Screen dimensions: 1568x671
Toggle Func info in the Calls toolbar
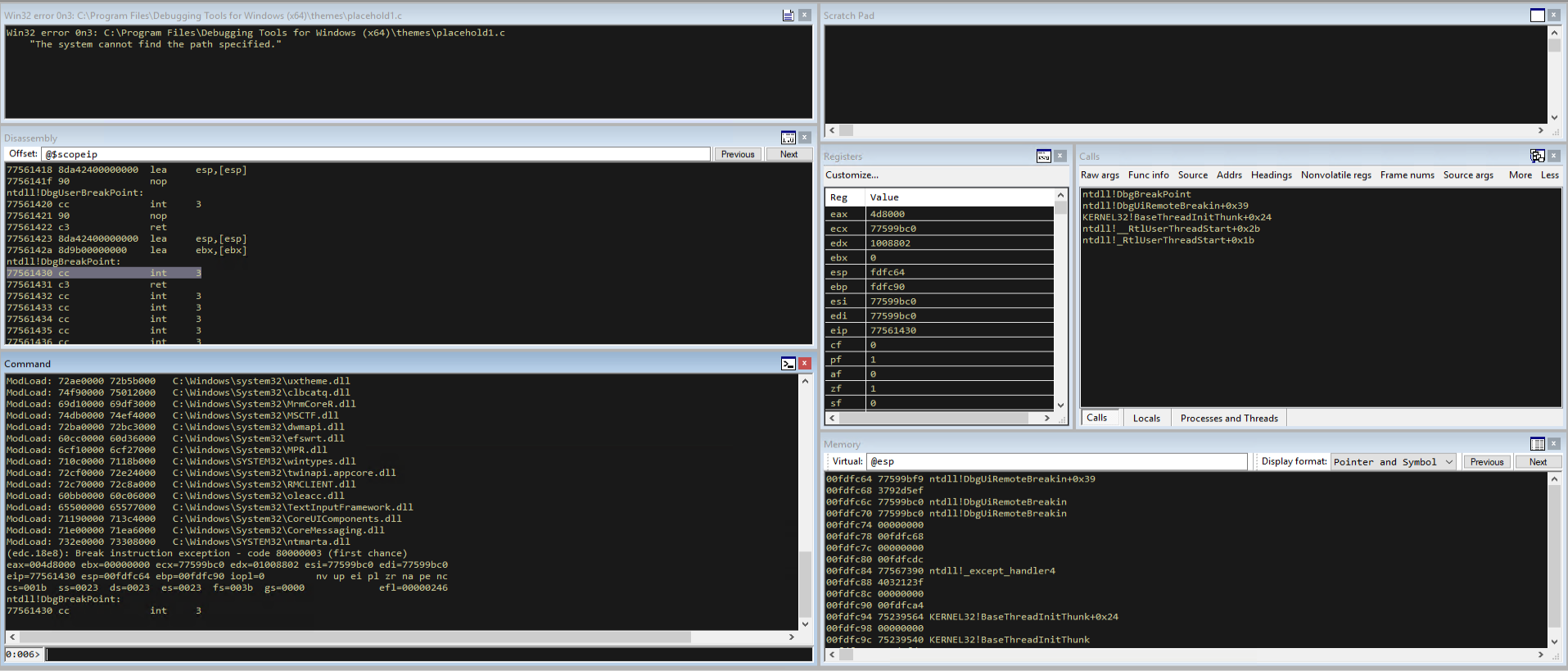tap(1148, 175)
